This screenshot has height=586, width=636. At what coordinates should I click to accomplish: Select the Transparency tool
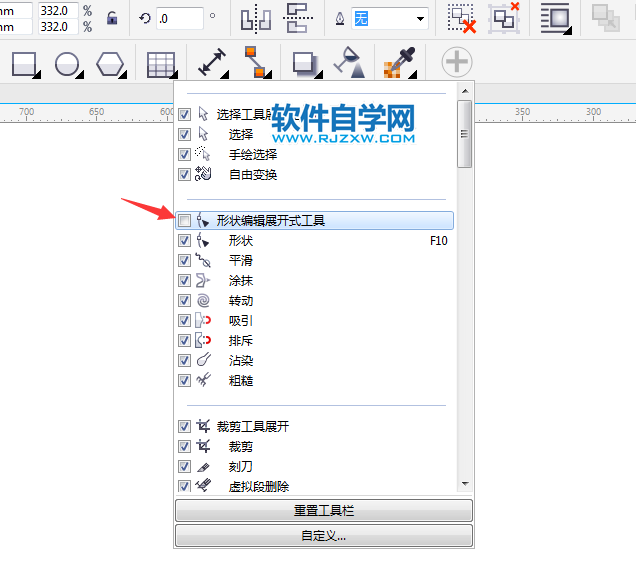pos(350,62)
